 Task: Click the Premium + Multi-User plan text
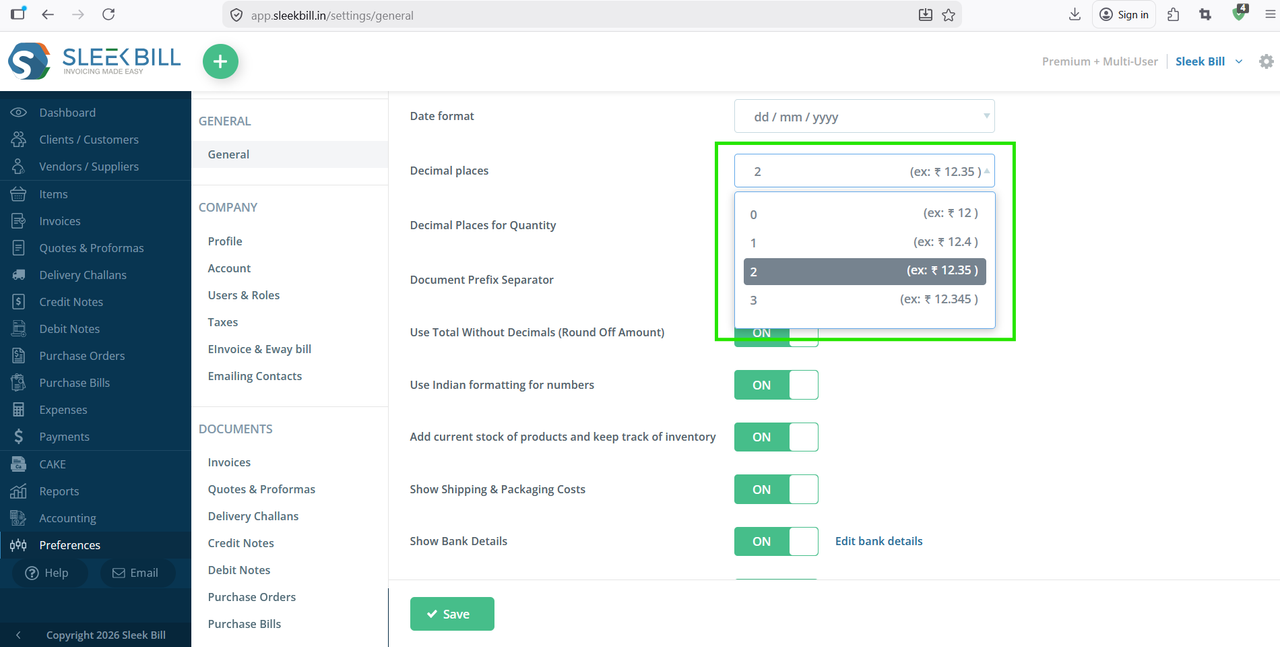pos(1100,61)
